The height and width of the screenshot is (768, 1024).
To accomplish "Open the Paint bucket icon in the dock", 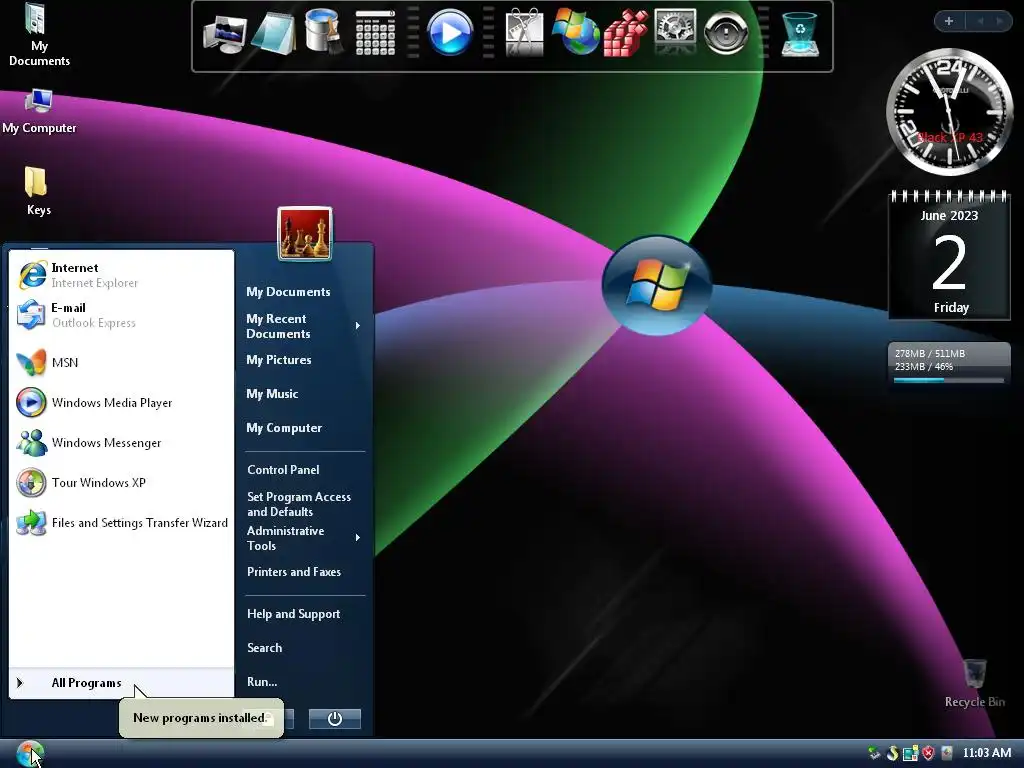I will coord(323,31).
